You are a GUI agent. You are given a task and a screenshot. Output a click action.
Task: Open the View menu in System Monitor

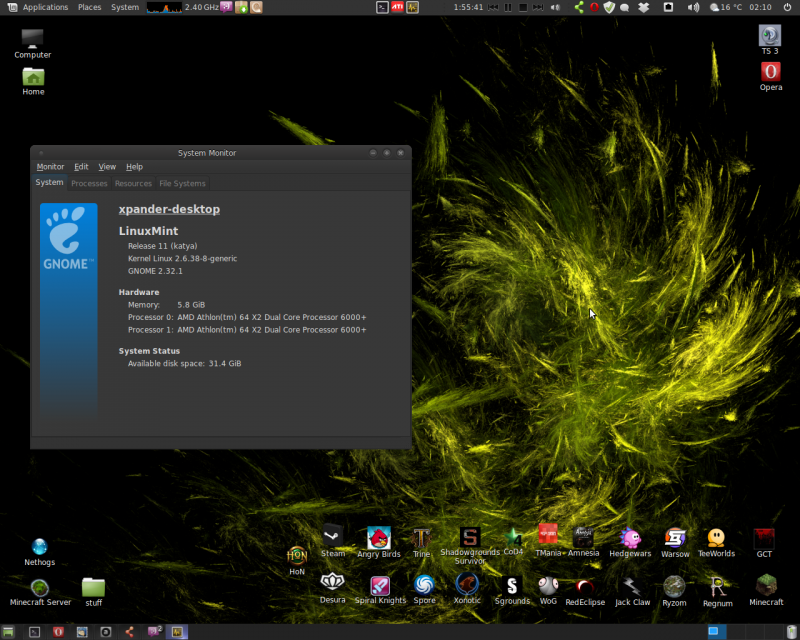click(x=107, y=167)
